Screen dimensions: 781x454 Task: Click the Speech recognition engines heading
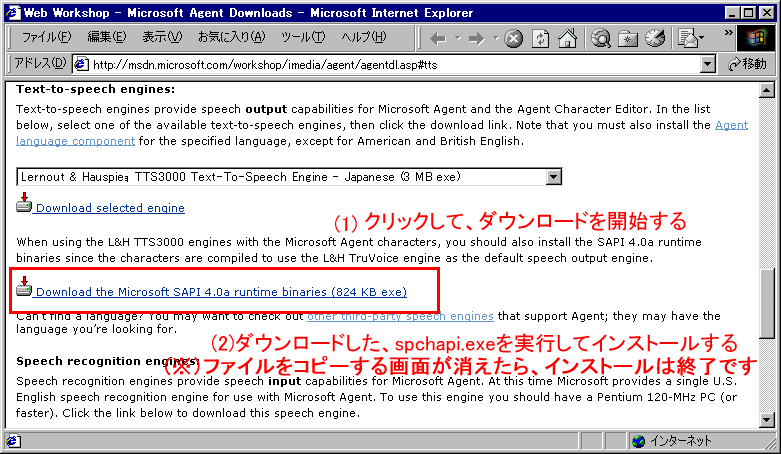tap(108, 361)
